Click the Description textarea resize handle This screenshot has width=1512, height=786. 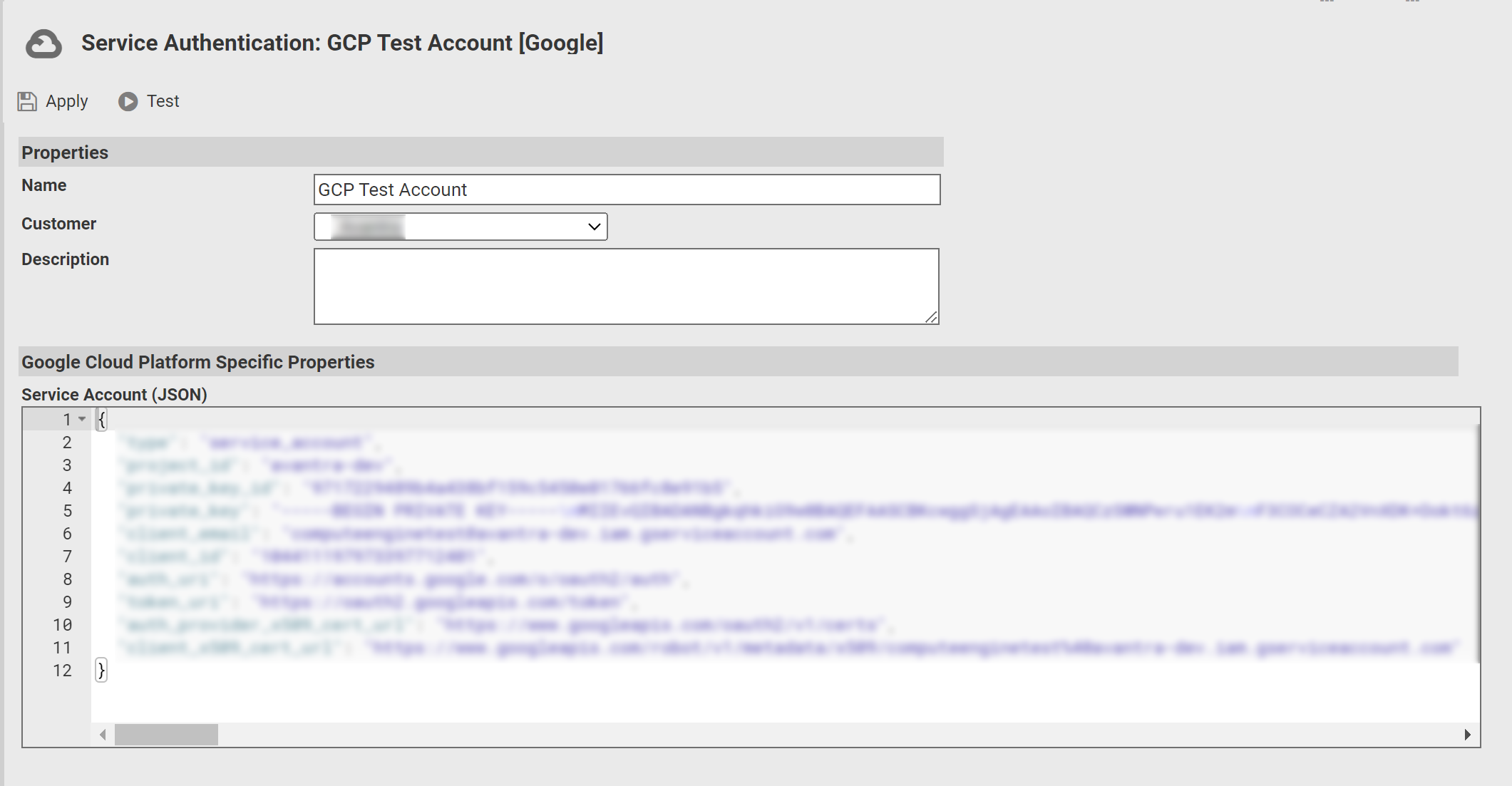[931, 316]
